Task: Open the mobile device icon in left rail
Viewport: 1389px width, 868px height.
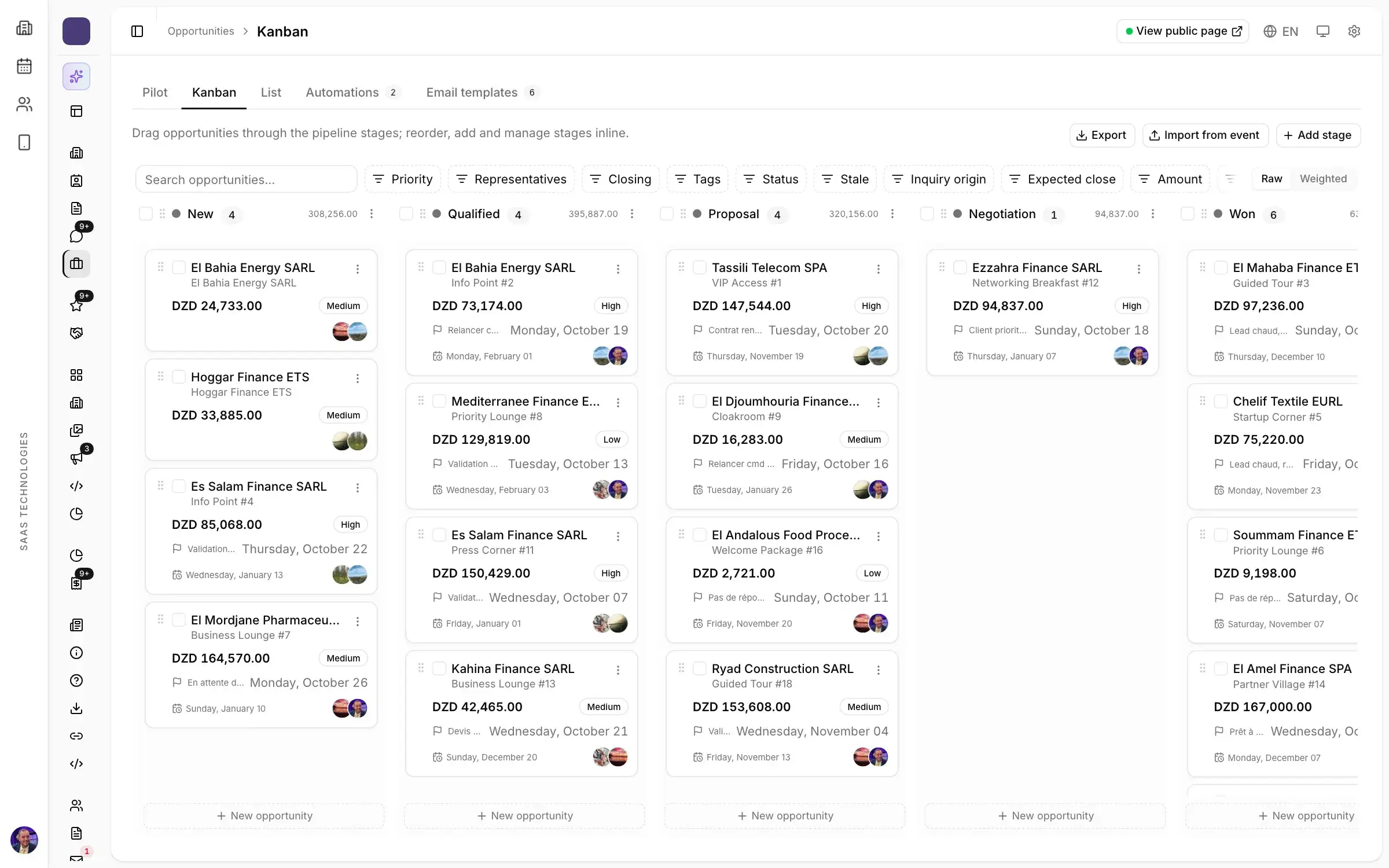Action: click(24, 142)
